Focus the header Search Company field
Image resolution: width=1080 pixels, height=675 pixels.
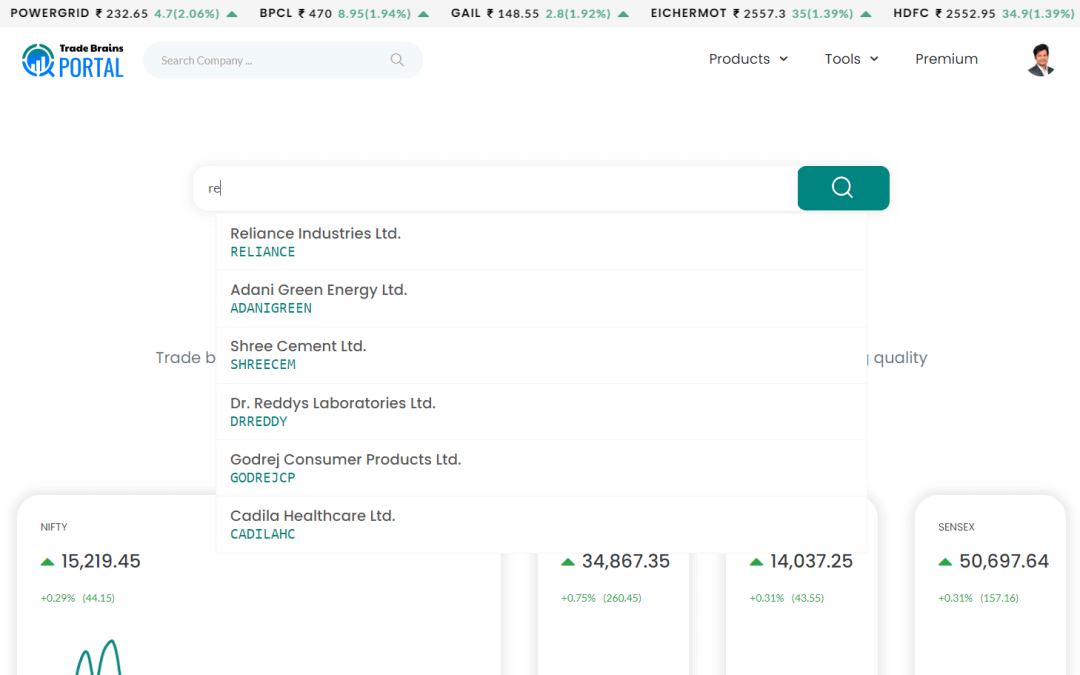[x=282, y=60]
